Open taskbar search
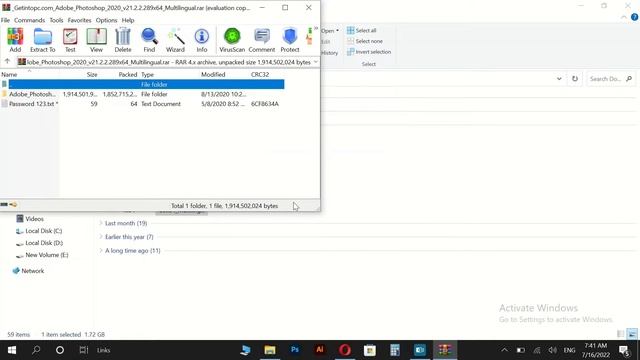The height and width of the screenshot is (360, 640). click(36, 350)
